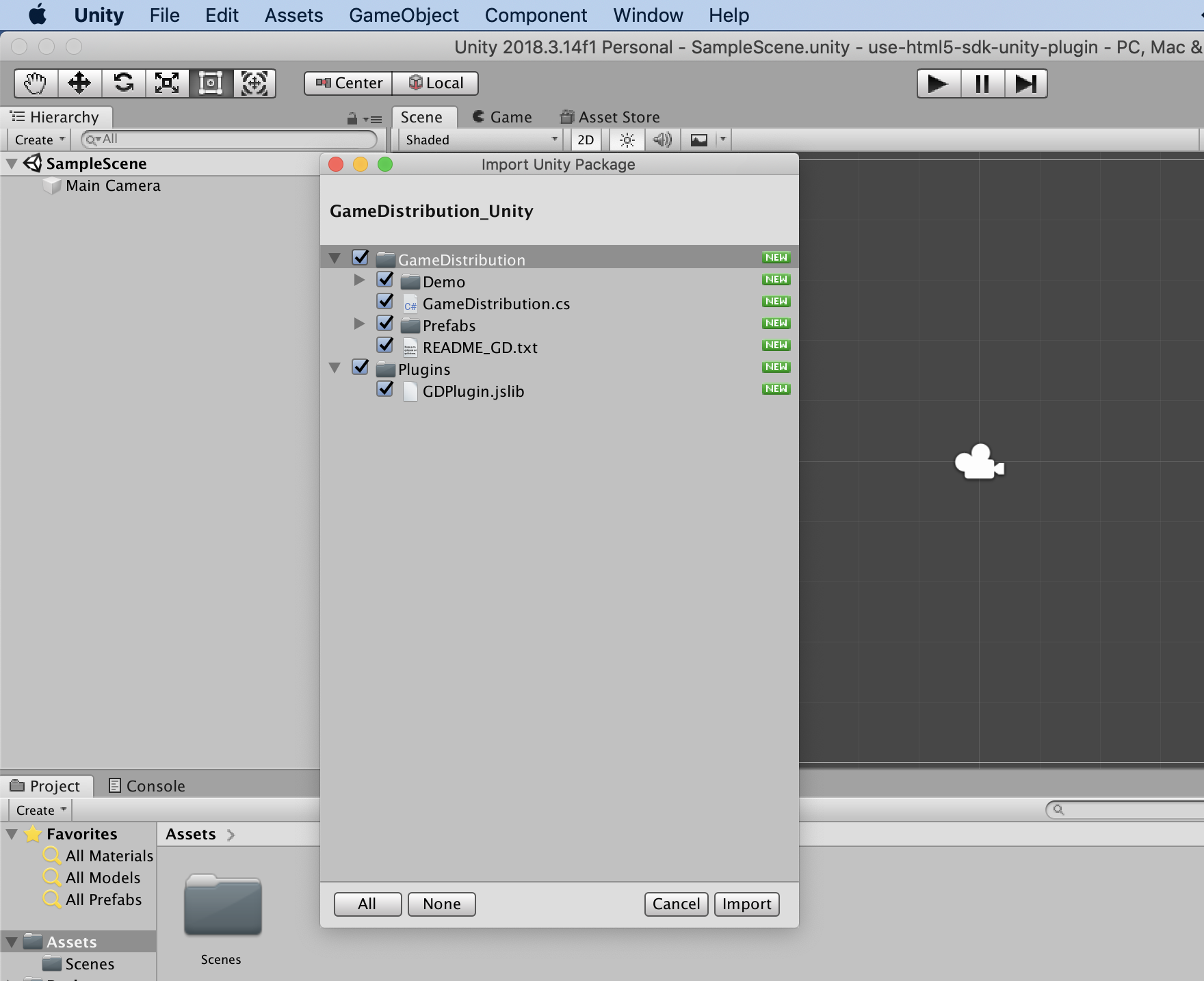Switch to the Asset Store tab

pyautogui.click(x=610, y=118)
